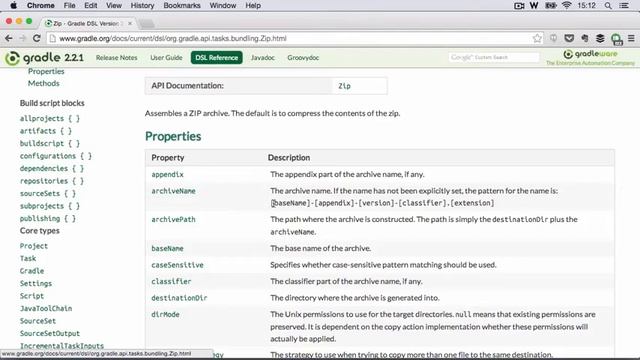Select the DSL Reference tab

(x=216, y=58)
